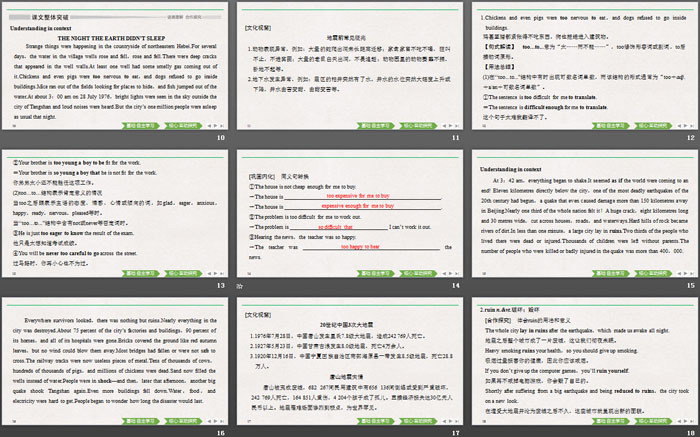This screenshot has width=700, height=437.
Task: Click the 课文整体突破 header on slide 10
Action: coord(38,4)
